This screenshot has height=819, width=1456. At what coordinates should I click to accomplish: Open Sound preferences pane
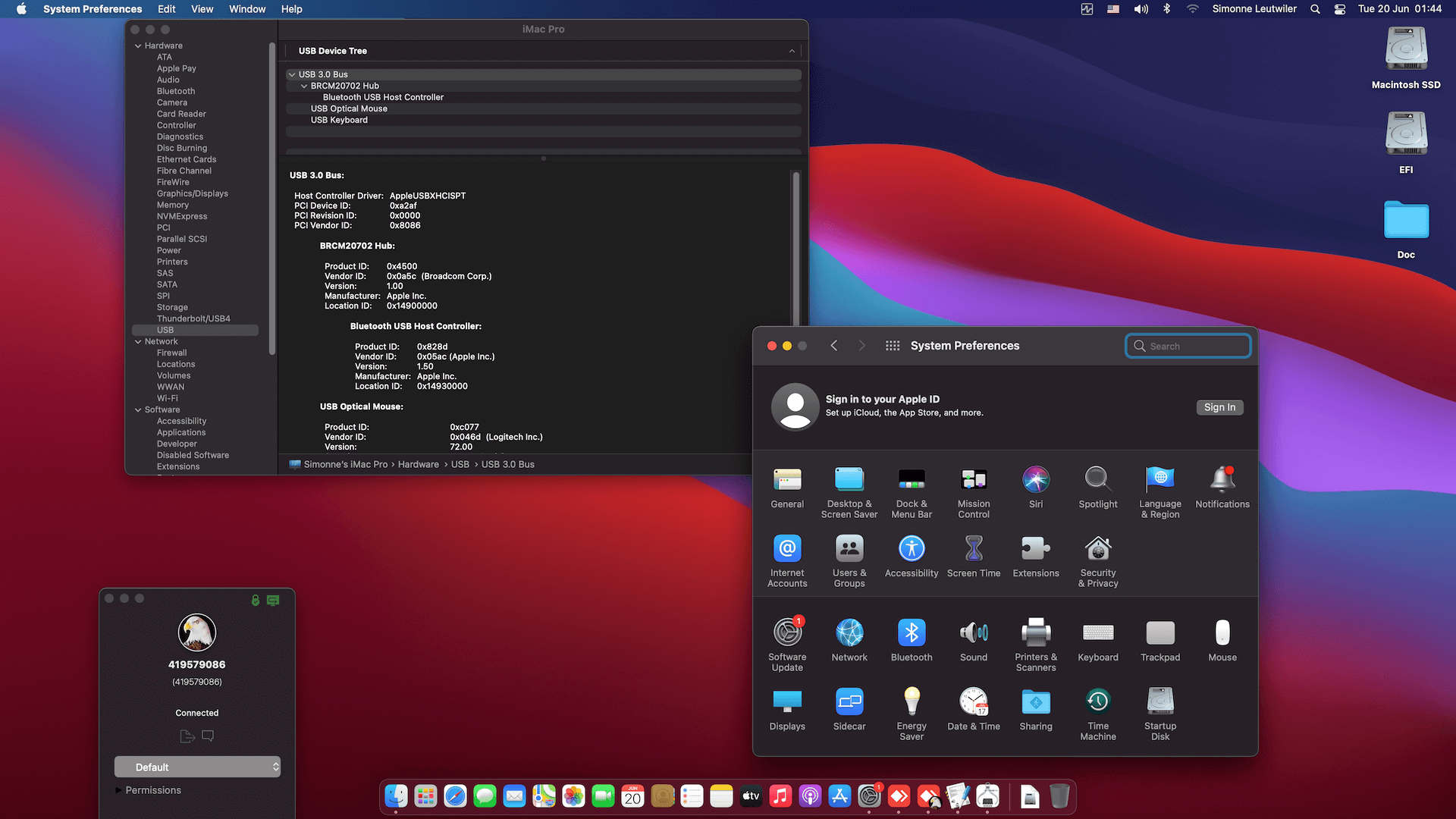click(974, 640)
